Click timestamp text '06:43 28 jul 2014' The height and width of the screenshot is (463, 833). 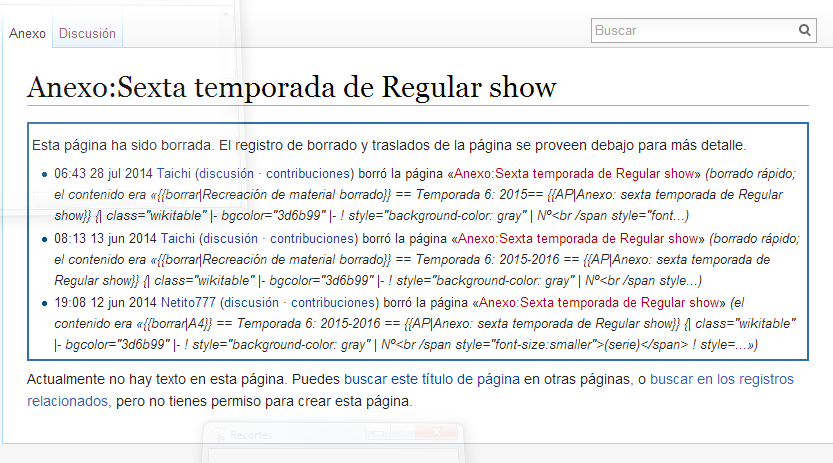[103, 174]
